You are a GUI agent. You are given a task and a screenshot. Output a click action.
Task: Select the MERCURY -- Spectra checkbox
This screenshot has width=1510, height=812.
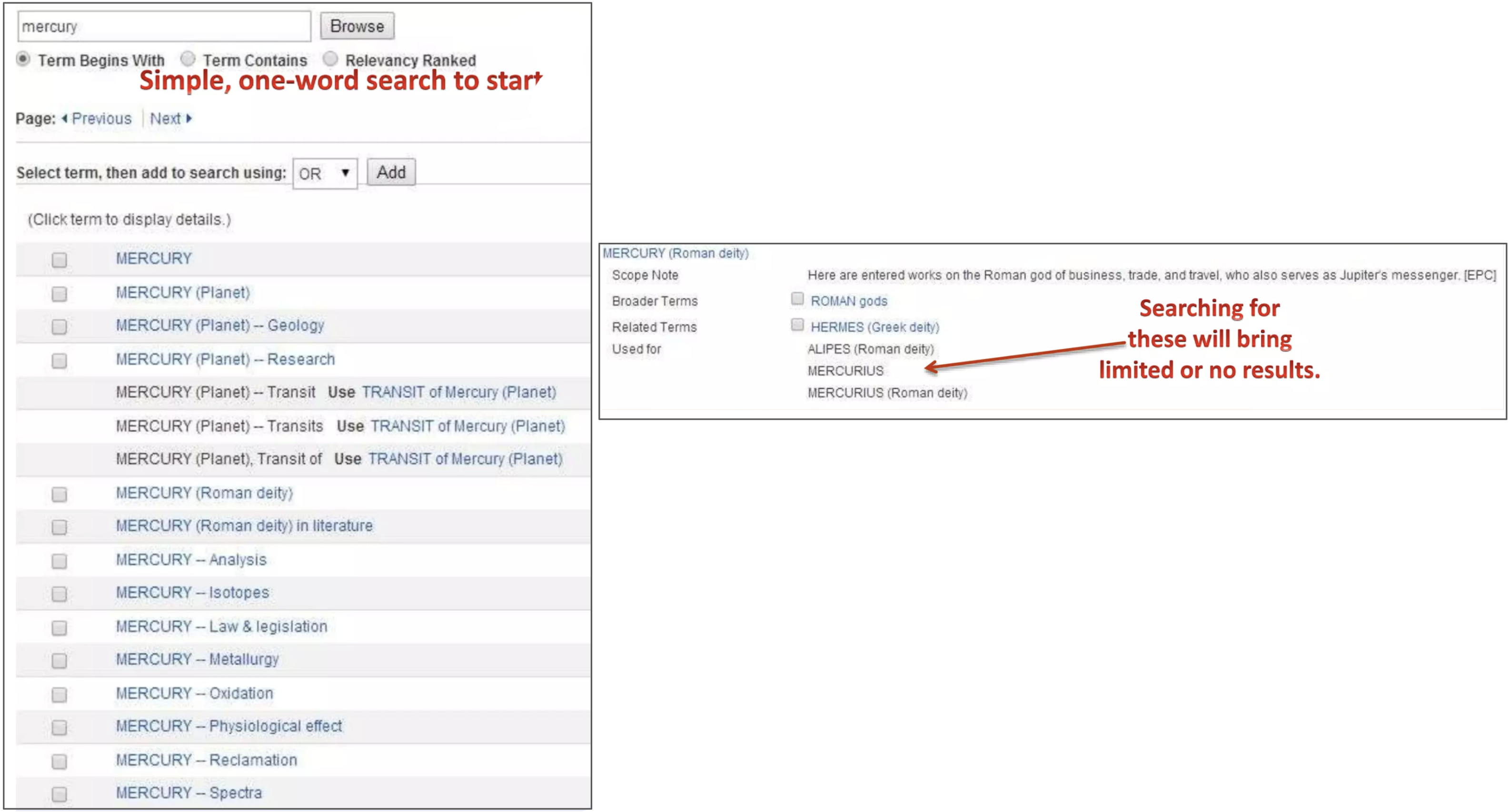pos(59,794)
